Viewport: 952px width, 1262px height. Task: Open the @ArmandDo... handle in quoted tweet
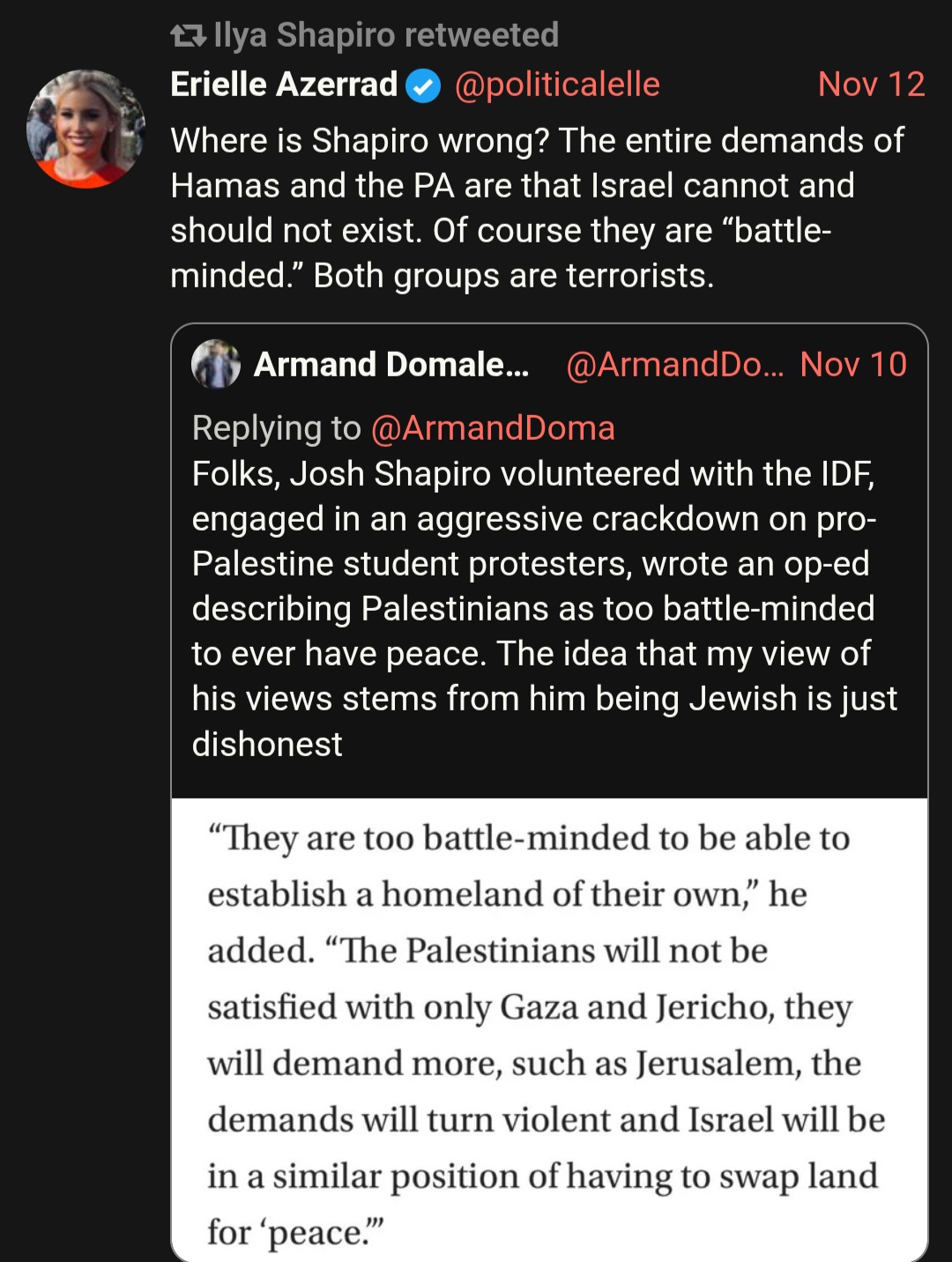click(674, 364)
